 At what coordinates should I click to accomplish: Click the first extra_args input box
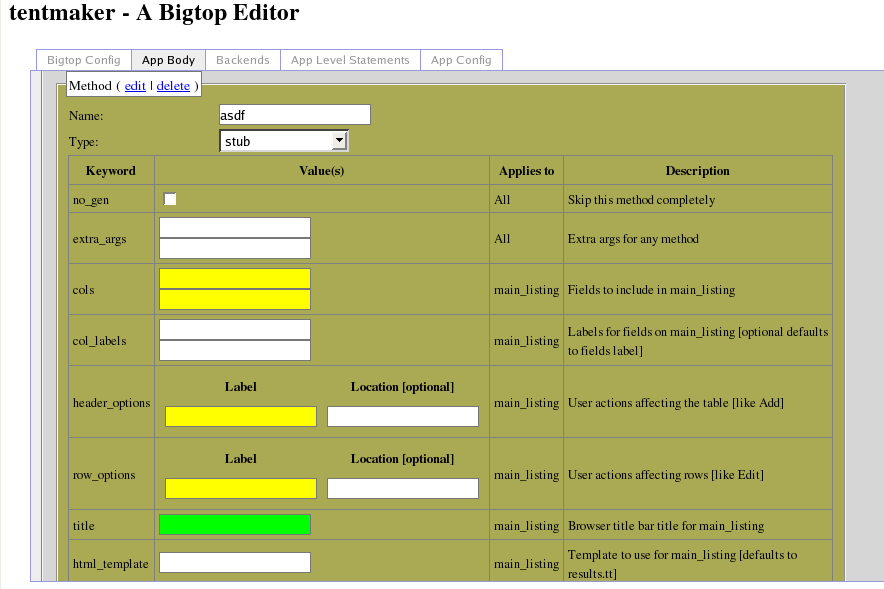tap(235, 228)
